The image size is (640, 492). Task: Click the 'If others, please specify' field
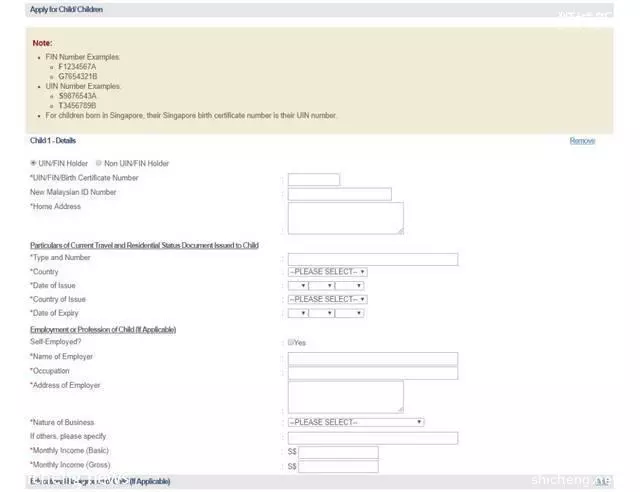[373, 438]
